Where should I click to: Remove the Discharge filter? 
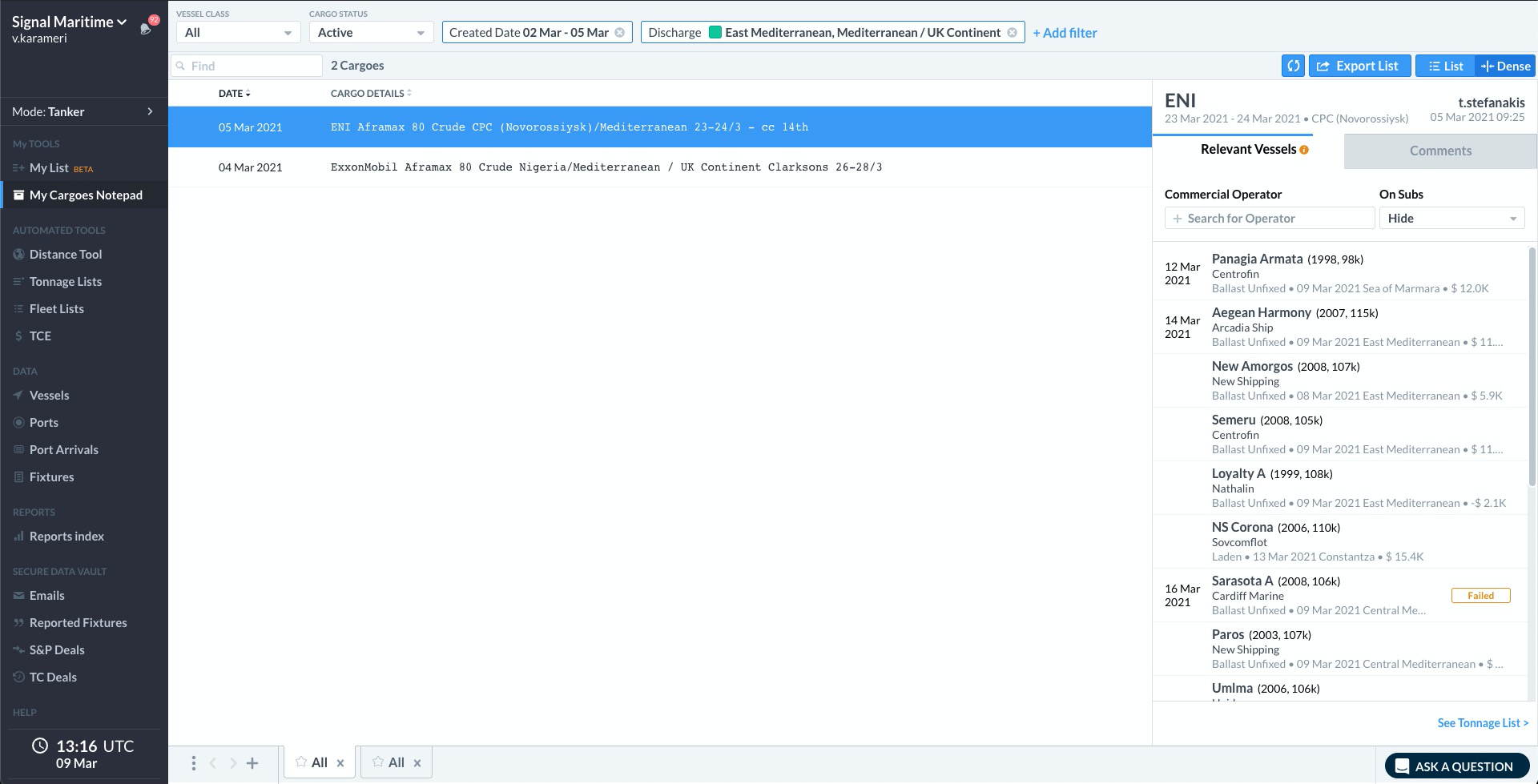point(1012,33)
